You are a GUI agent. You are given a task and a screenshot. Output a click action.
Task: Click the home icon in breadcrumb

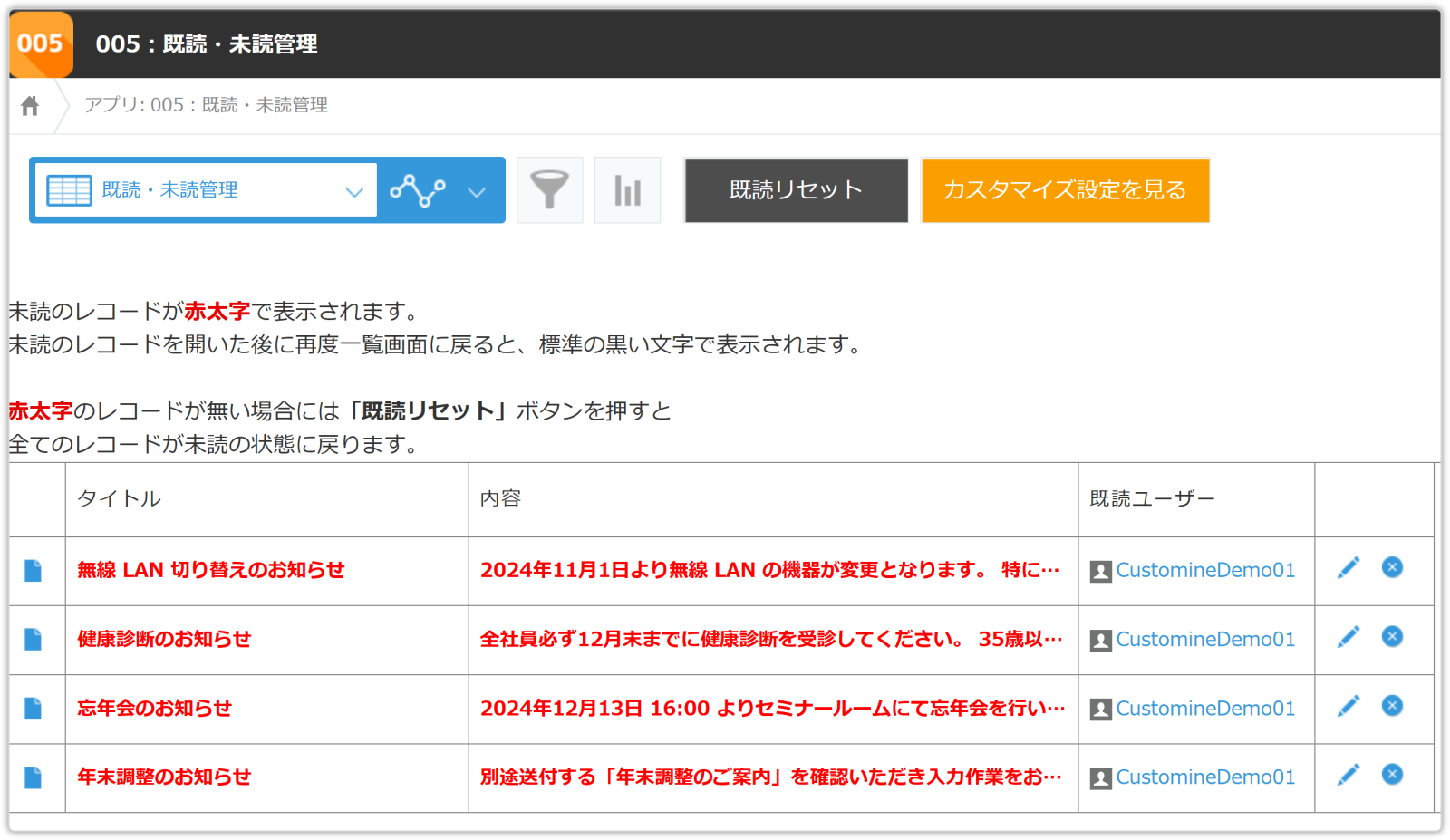click(30, 106)
